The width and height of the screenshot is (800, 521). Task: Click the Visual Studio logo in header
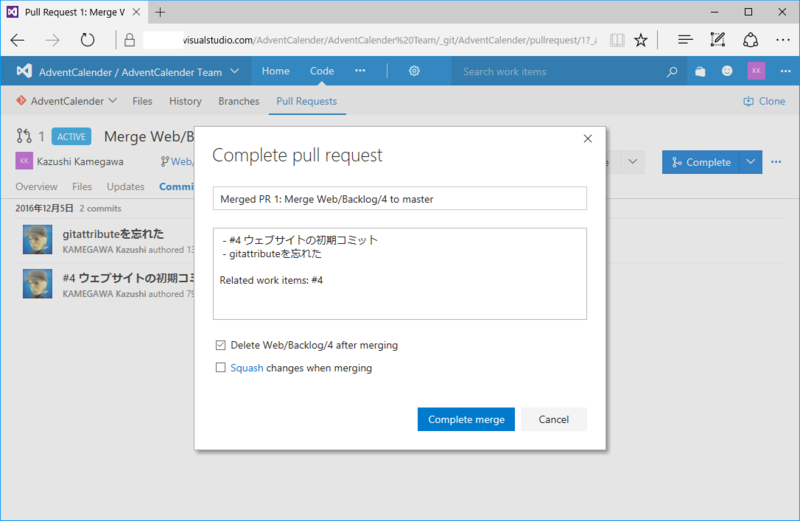24,71
